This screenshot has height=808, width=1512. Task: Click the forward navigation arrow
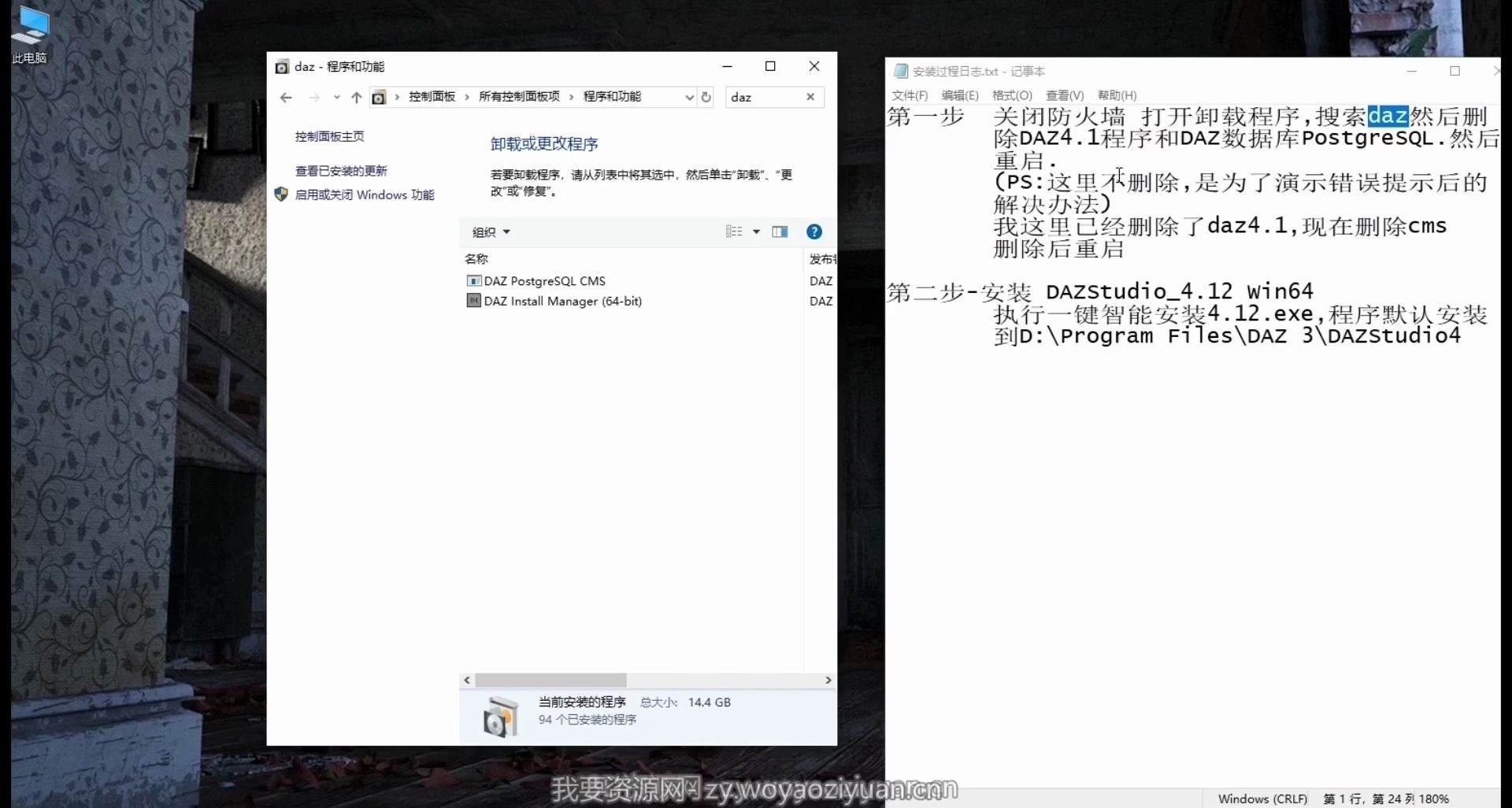pos(314,98)
